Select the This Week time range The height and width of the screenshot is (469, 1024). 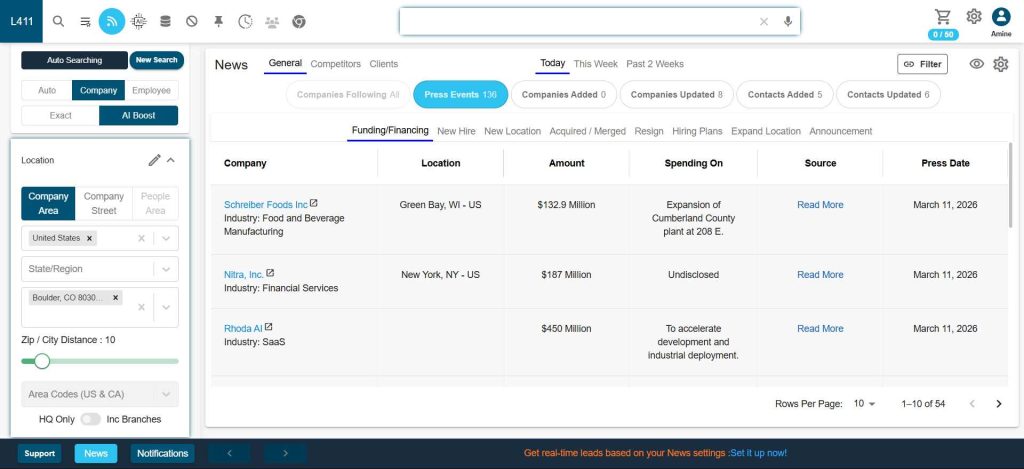tap(596, 64)
